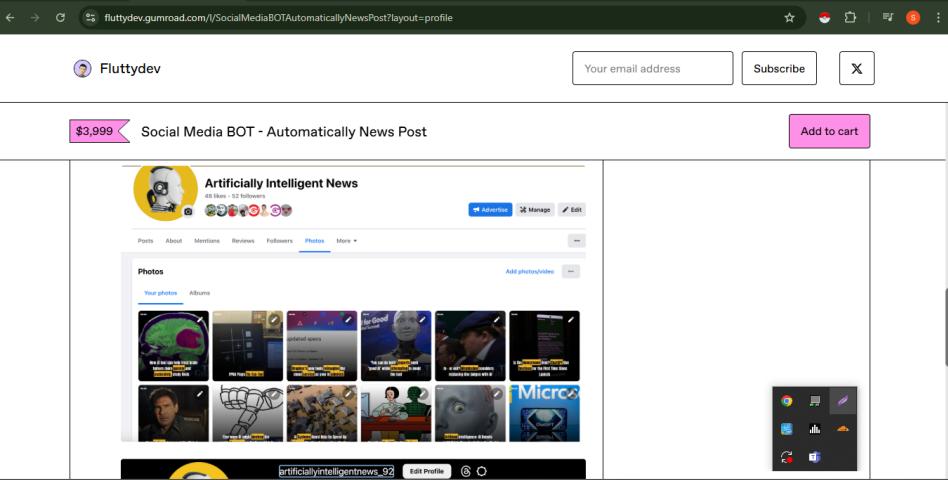Open the media controls icon in toolbar
Viewport: 948px width, 480px height.
[x=888, y=17]
